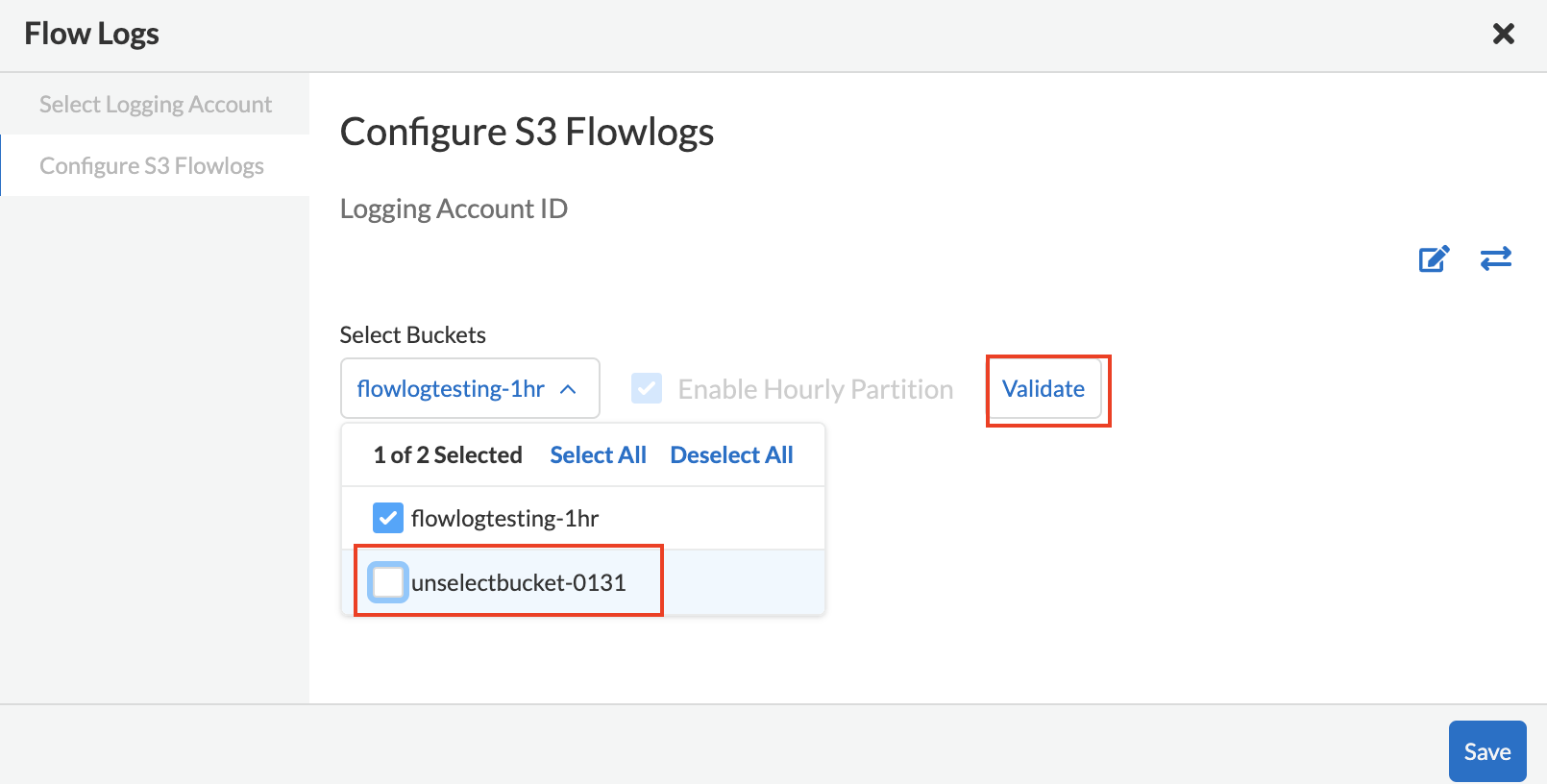Click the Select All link
This screenshot has height=784, width=1547.
click(598, 455)
